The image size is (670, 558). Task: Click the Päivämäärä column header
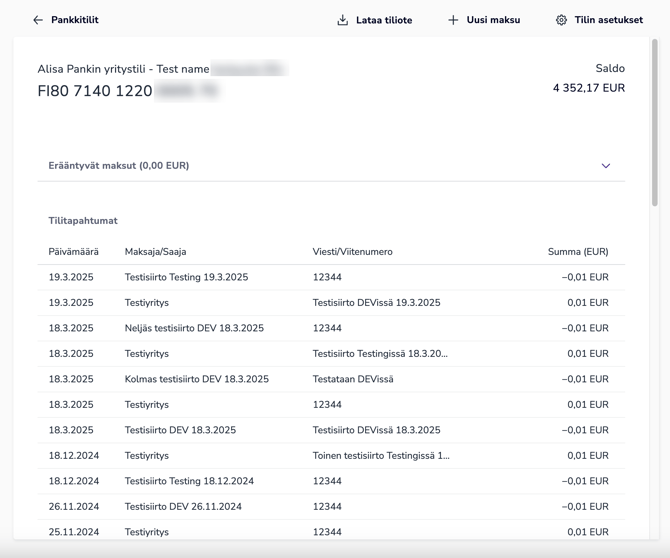pyautogui.click(x=71, y=252)
